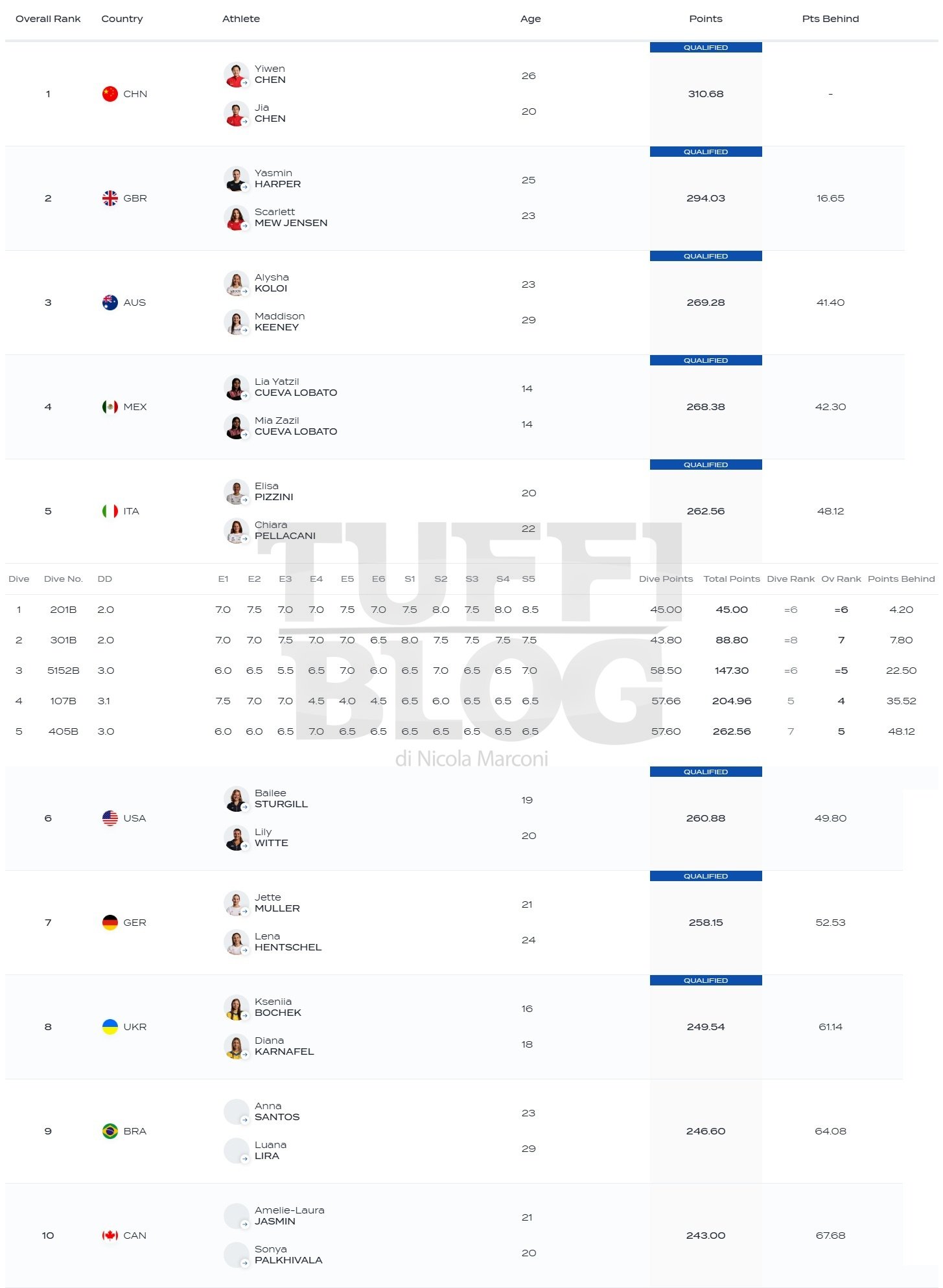
Task: Collapse Italy's dive details row
Action: click(x=454, y=511)
